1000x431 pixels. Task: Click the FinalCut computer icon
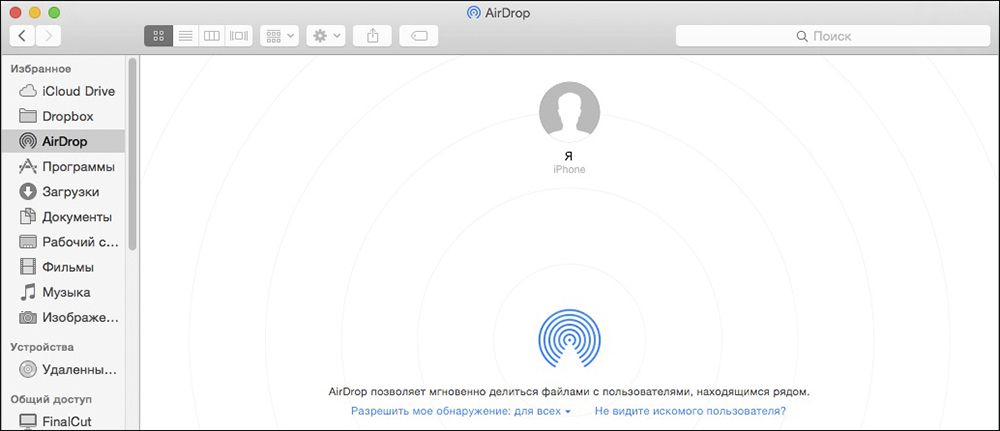tap(28, 421)
